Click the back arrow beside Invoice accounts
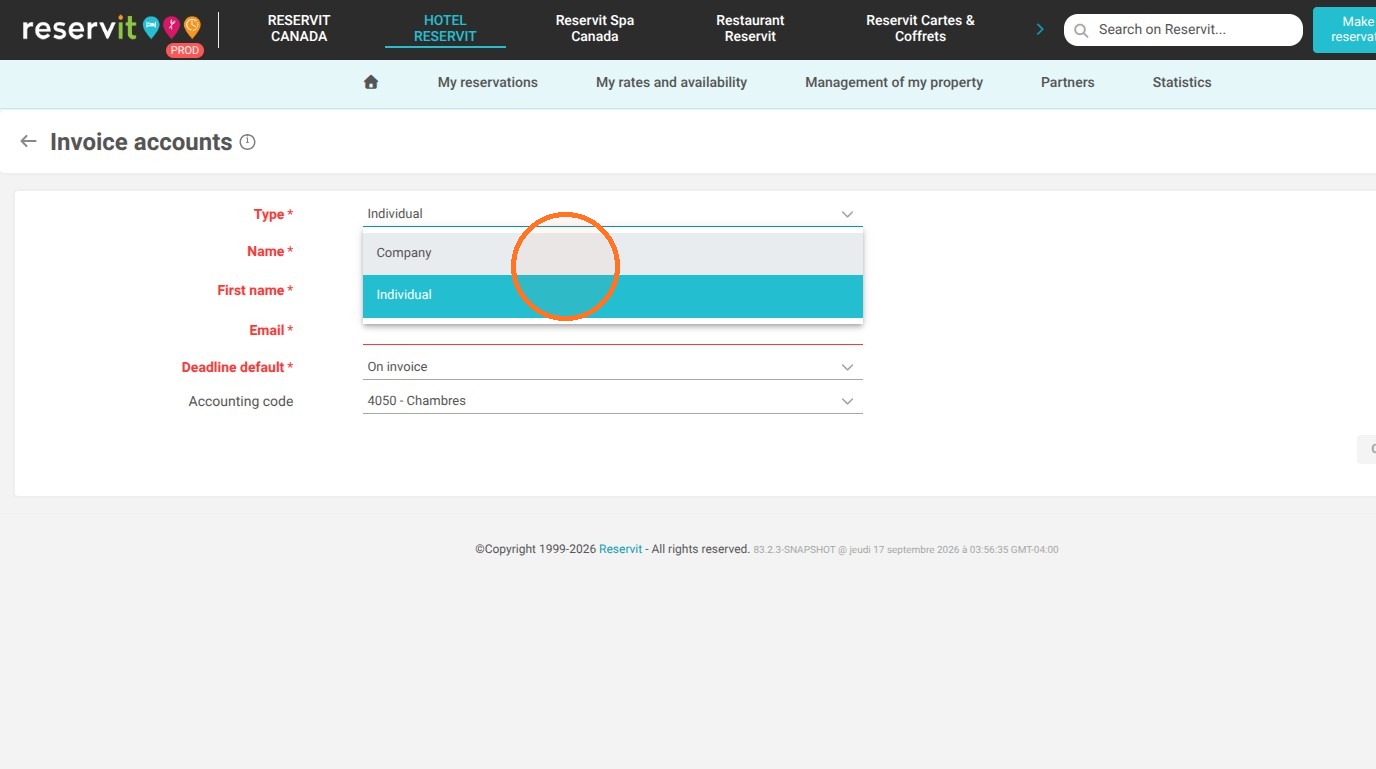 point(28,142)
